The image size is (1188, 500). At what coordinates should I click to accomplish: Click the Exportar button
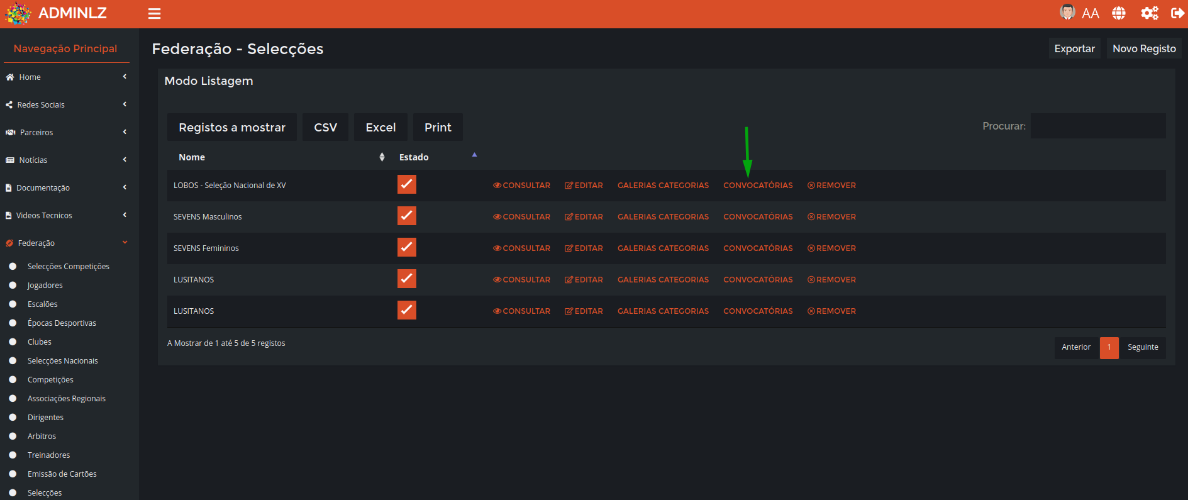tap(1074, 48)
